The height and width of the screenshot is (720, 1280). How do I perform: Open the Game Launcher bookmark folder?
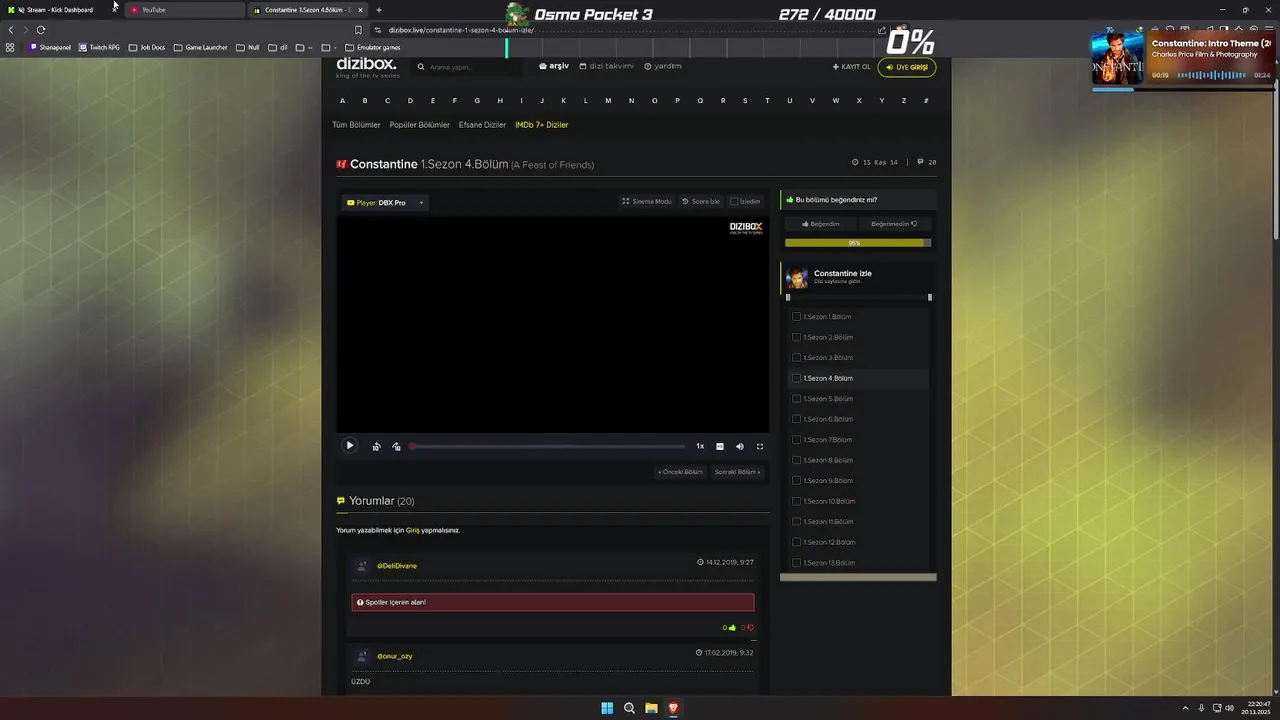click(x=200, y=47)
